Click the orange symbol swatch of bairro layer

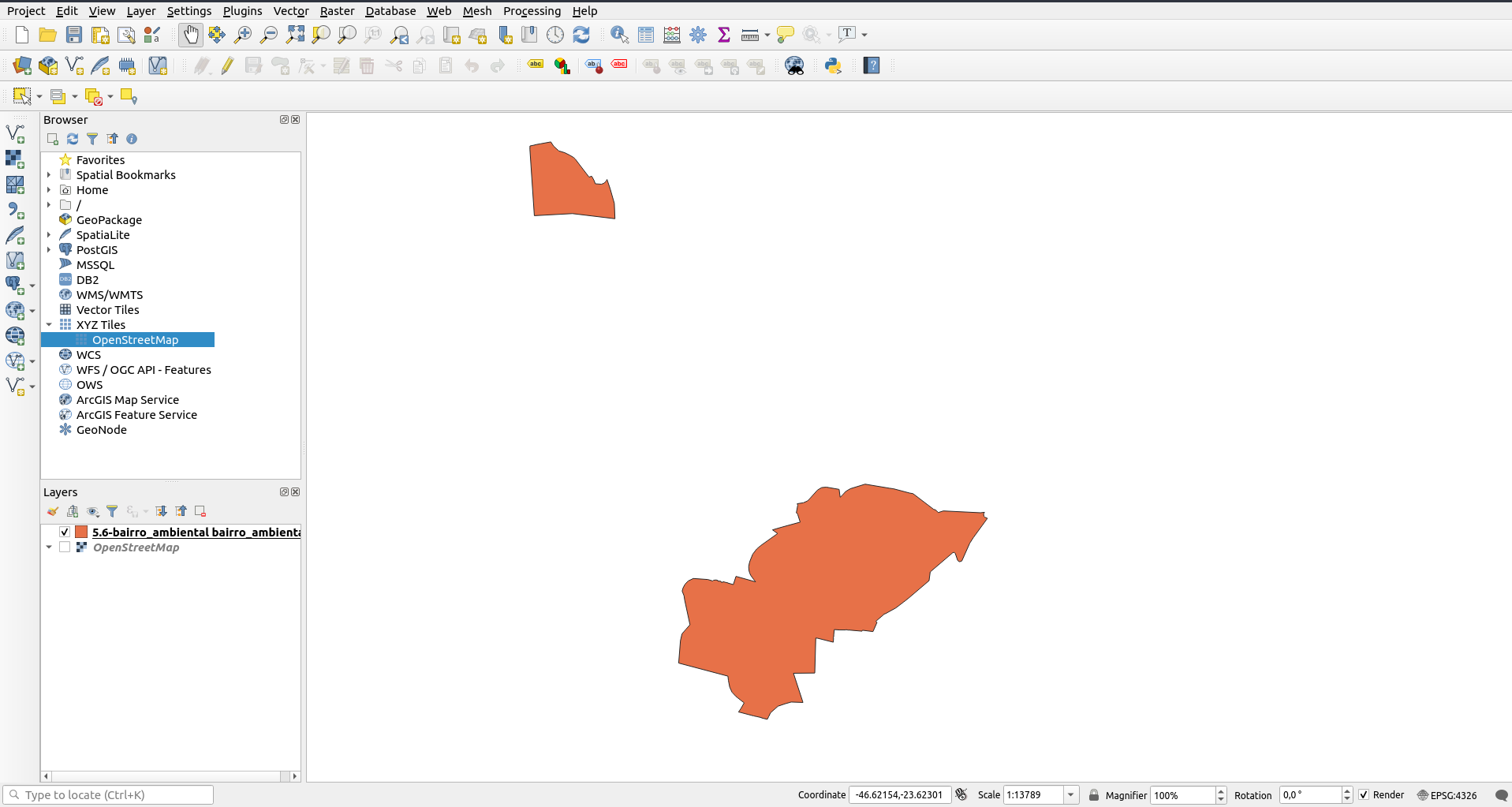(81, 532)
